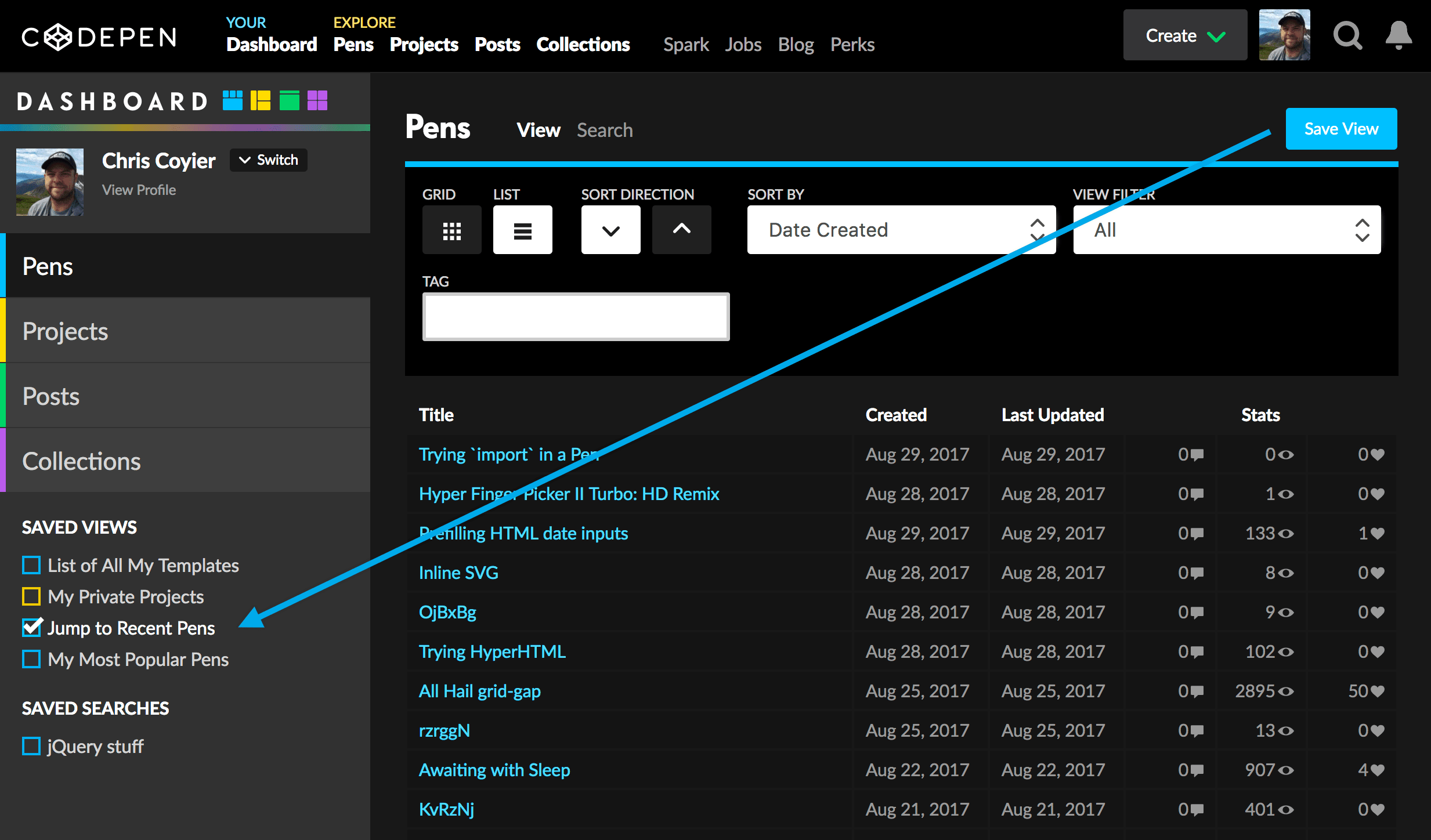Click View Profile link

139,190
